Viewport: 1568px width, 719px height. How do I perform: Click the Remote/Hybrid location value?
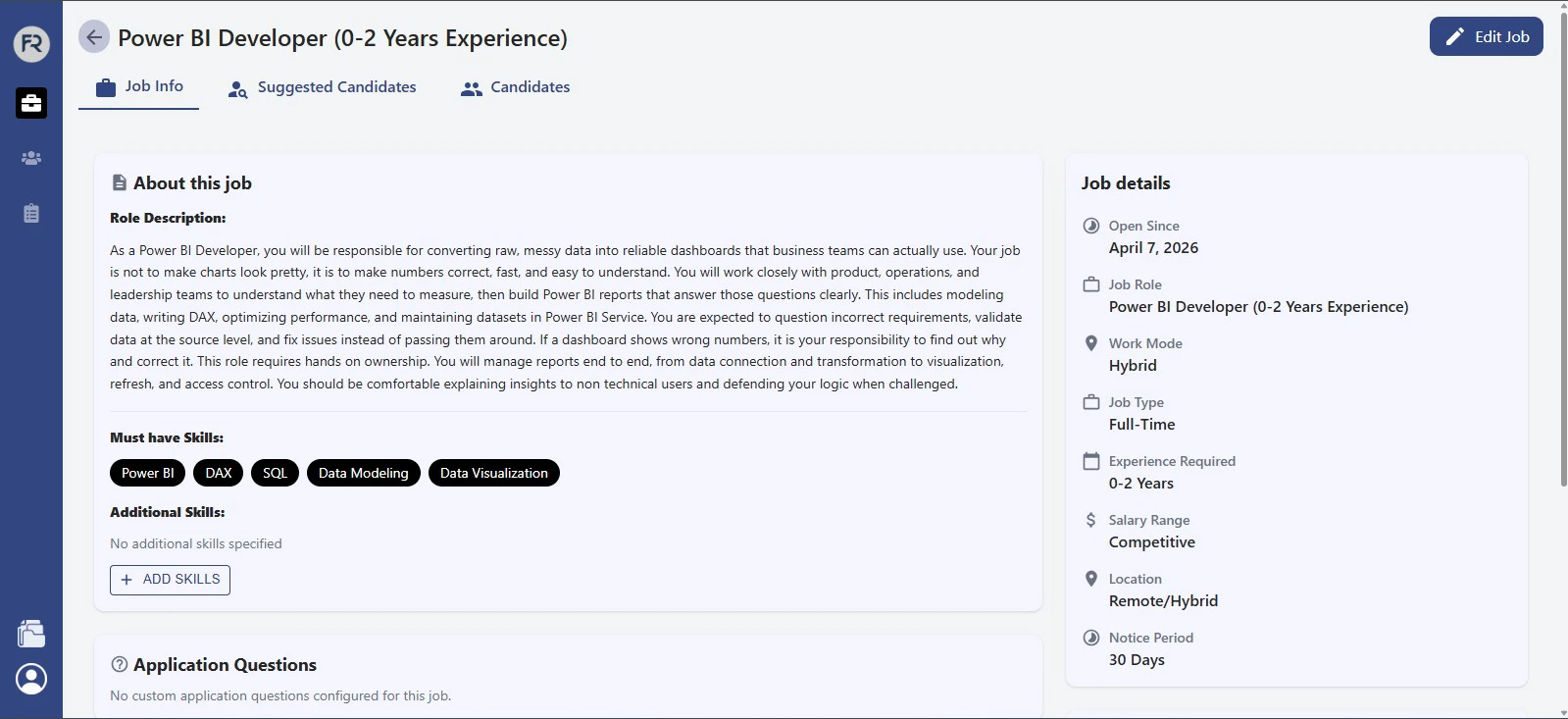(1163, 601)
